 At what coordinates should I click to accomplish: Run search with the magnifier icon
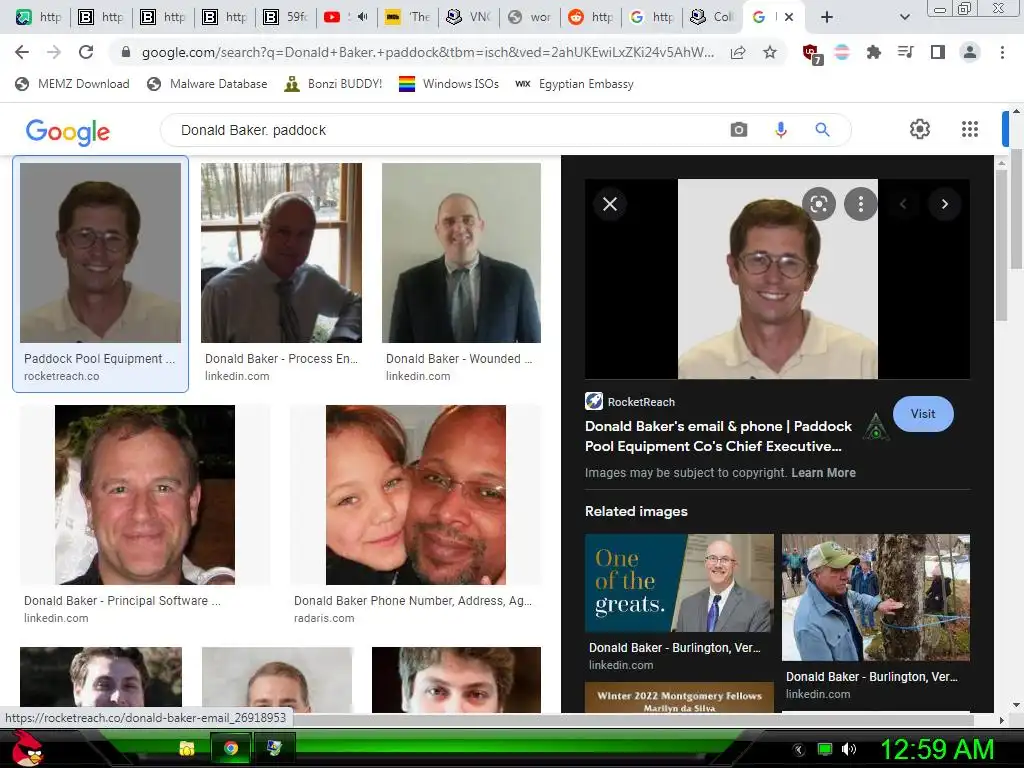coord(822,130)
